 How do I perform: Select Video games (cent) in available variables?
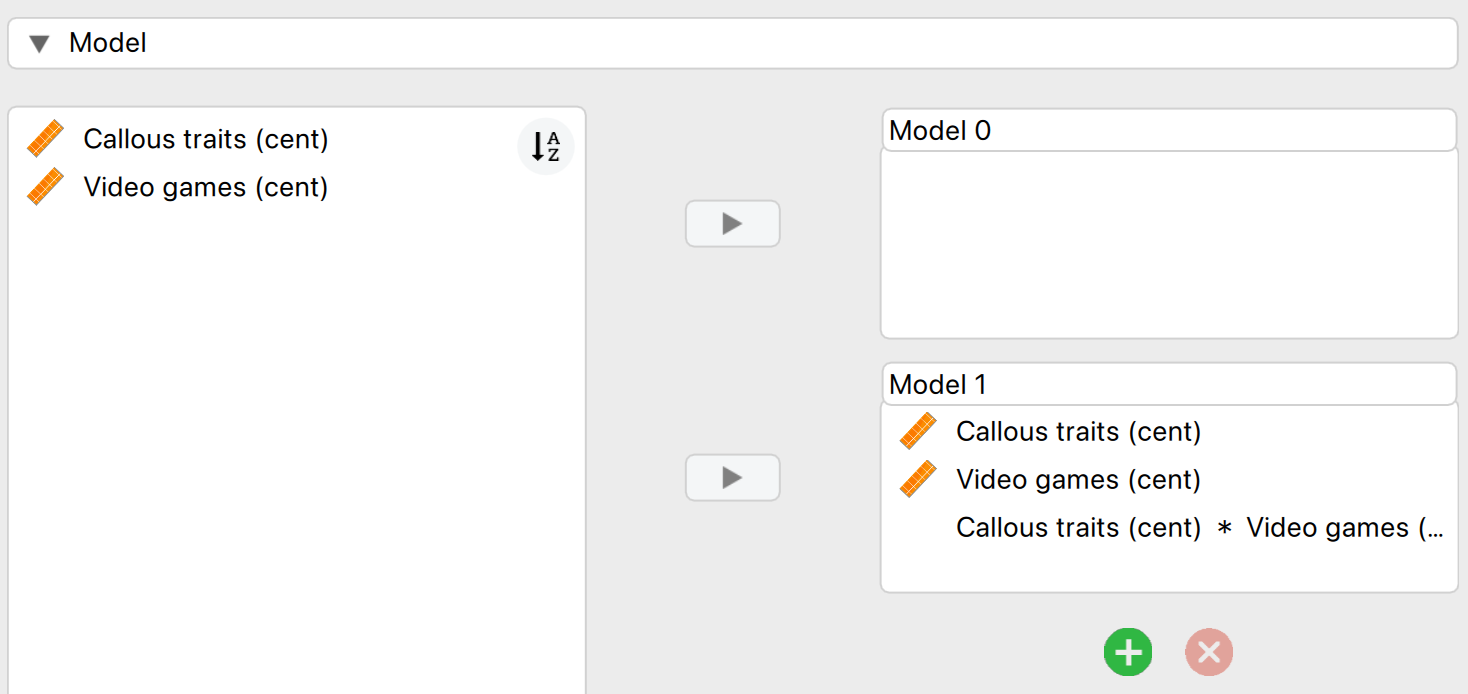(x=206, y=187)
